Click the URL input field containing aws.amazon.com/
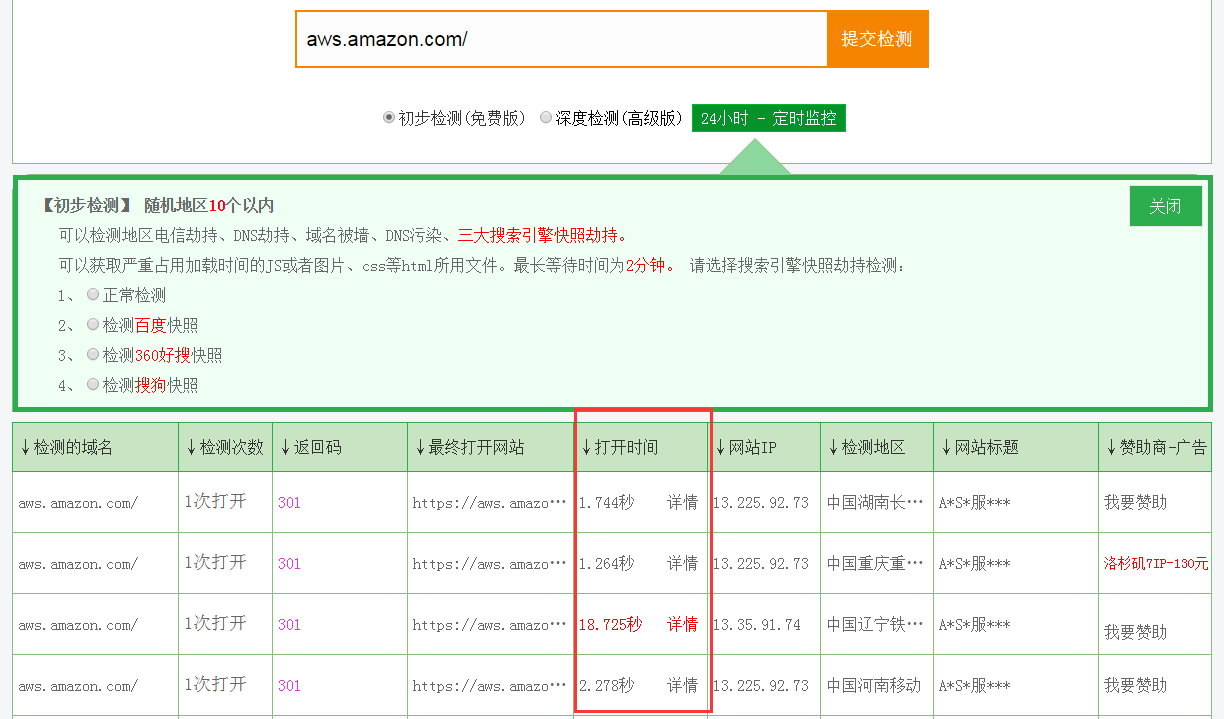The width and height of the screenshot is (1224, 719). 562,39
